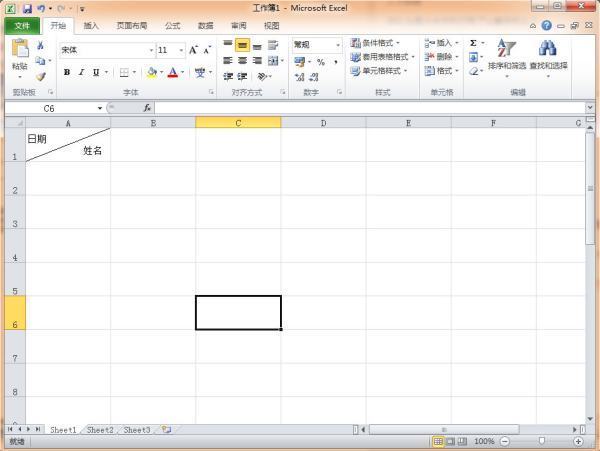Click the increase font size icon
The image size is (600, 451).
[194, 49]
